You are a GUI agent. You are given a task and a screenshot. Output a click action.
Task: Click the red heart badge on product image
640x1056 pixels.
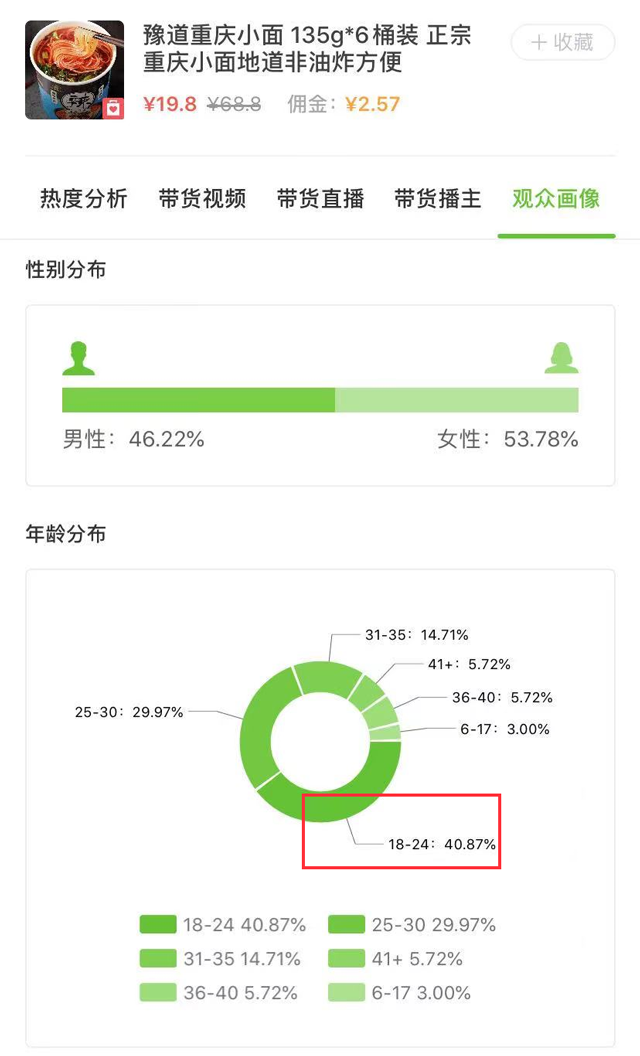coord(113,108)
